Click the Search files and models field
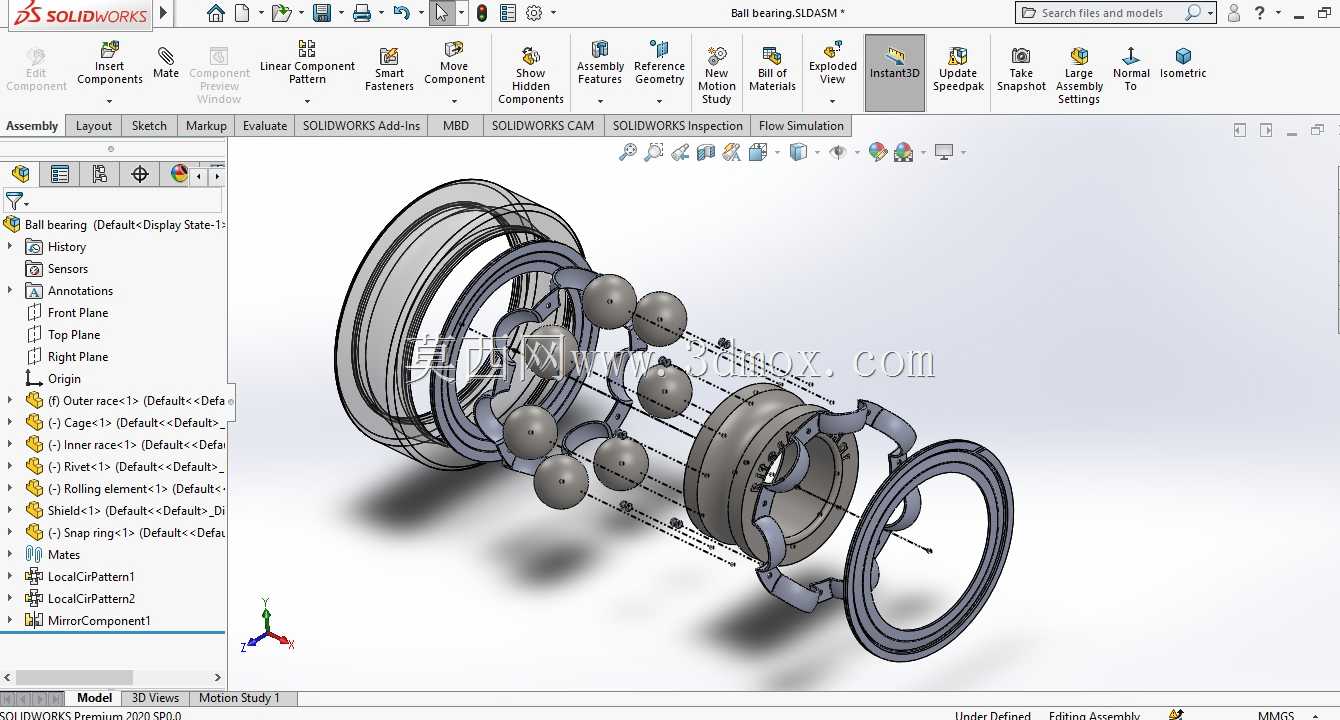The image size is (1340, 720). (1105, 13)
